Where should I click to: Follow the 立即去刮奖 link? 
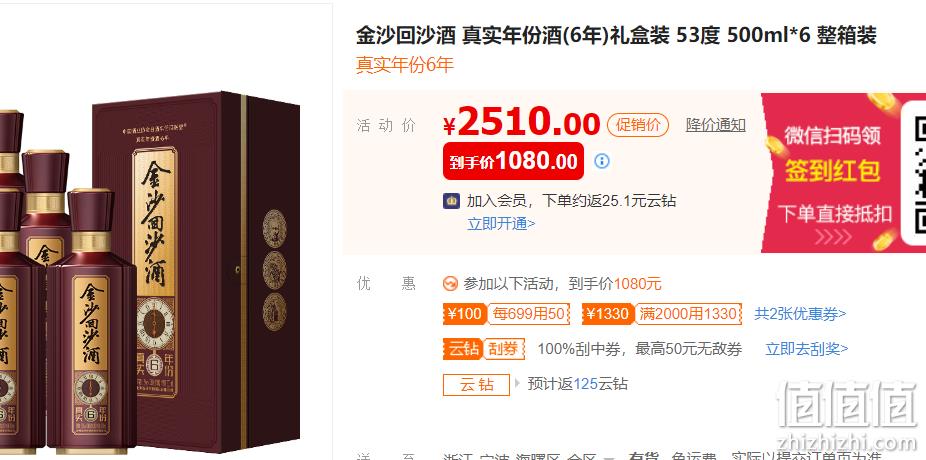tap(807, 349)
